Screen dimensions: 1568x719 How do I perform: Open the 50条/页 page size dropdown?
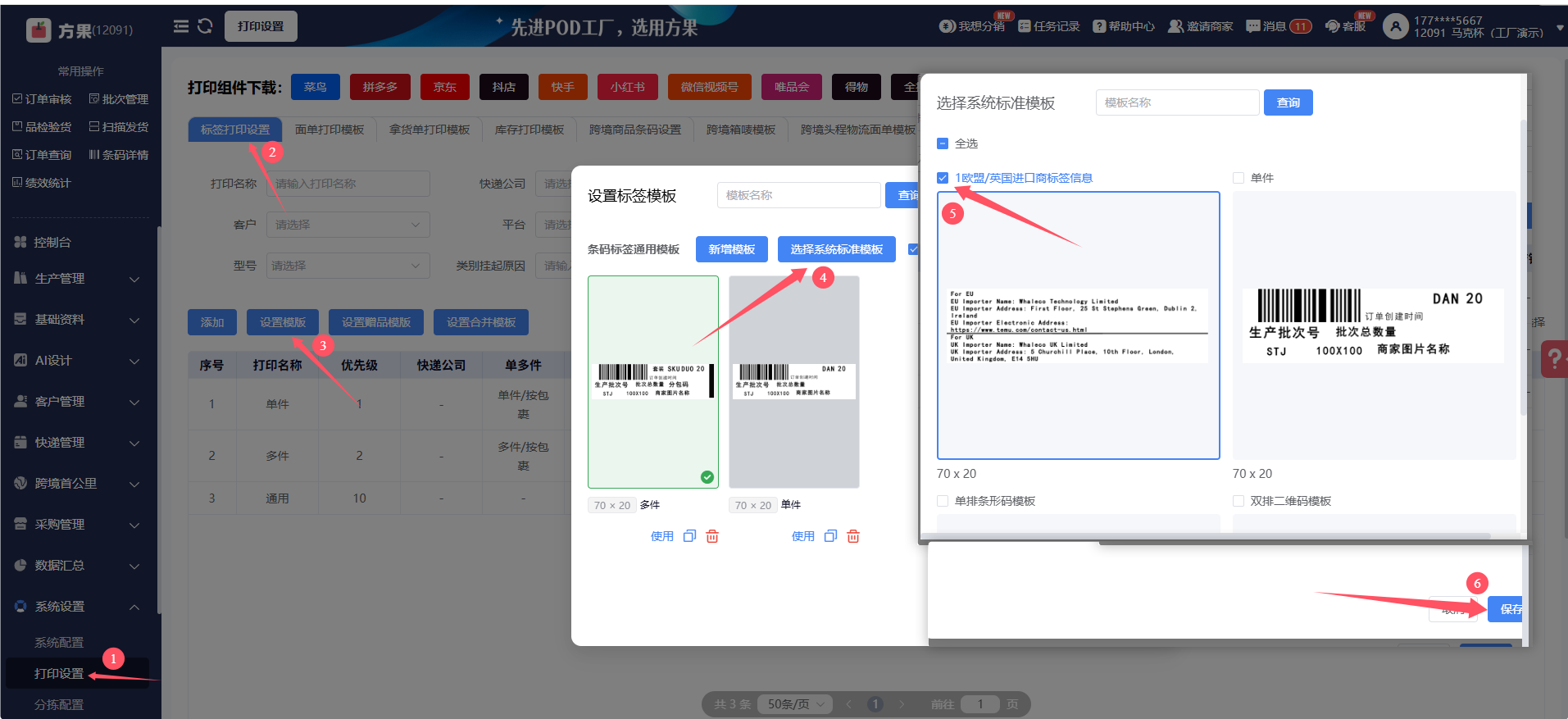[x=795, y=704]
